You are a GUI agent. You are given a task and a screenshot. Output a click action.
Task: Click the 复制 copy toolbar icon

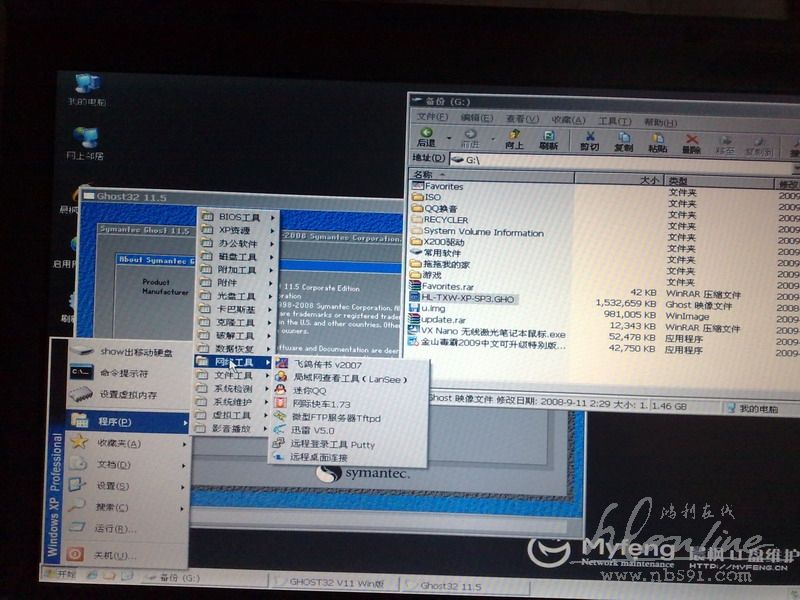[623, 142]
